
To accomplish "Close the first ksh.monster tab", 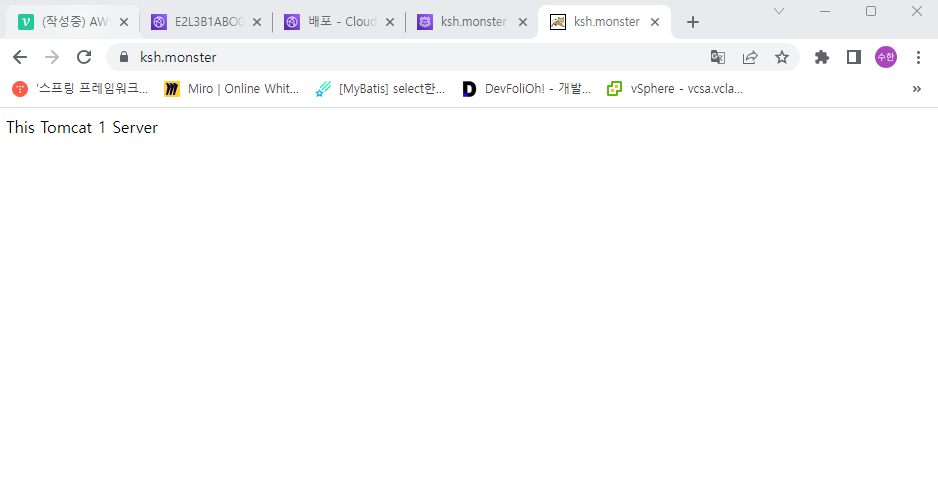I will 522,22.
